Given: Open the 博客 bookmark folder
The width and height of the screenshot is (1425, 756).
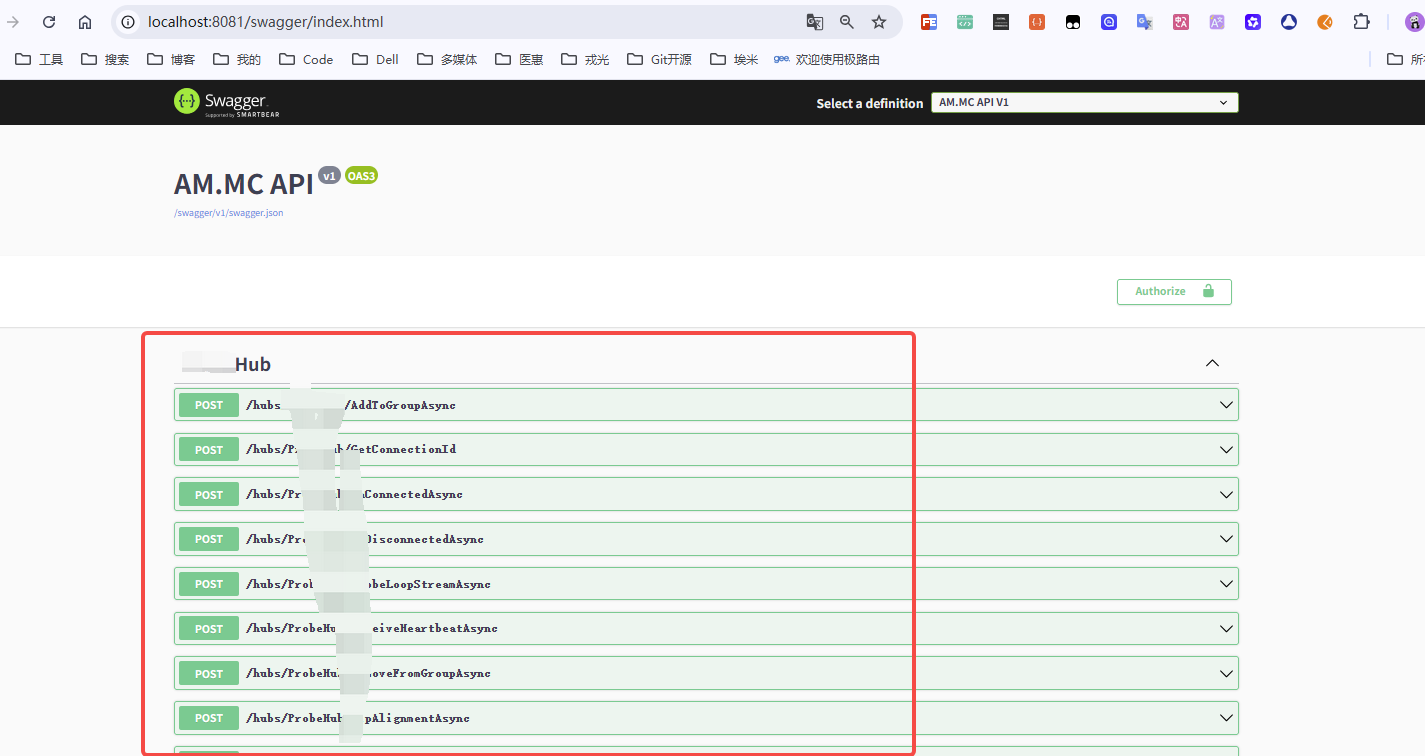Looking at the screenshot, I should coord(171,60).
